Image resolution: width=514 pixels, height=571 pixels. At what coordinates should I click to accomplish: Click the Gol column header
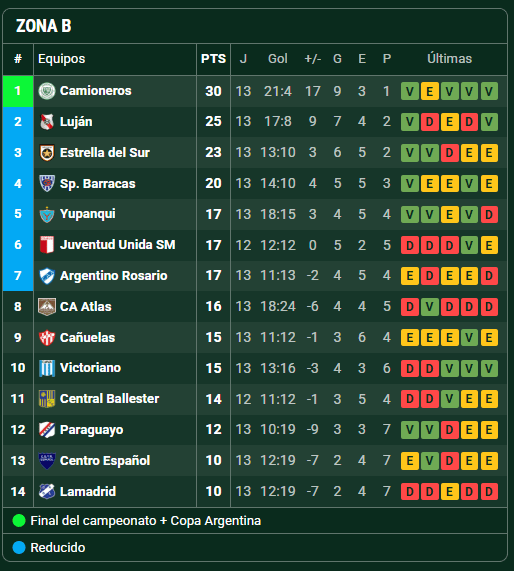(278, 59)
